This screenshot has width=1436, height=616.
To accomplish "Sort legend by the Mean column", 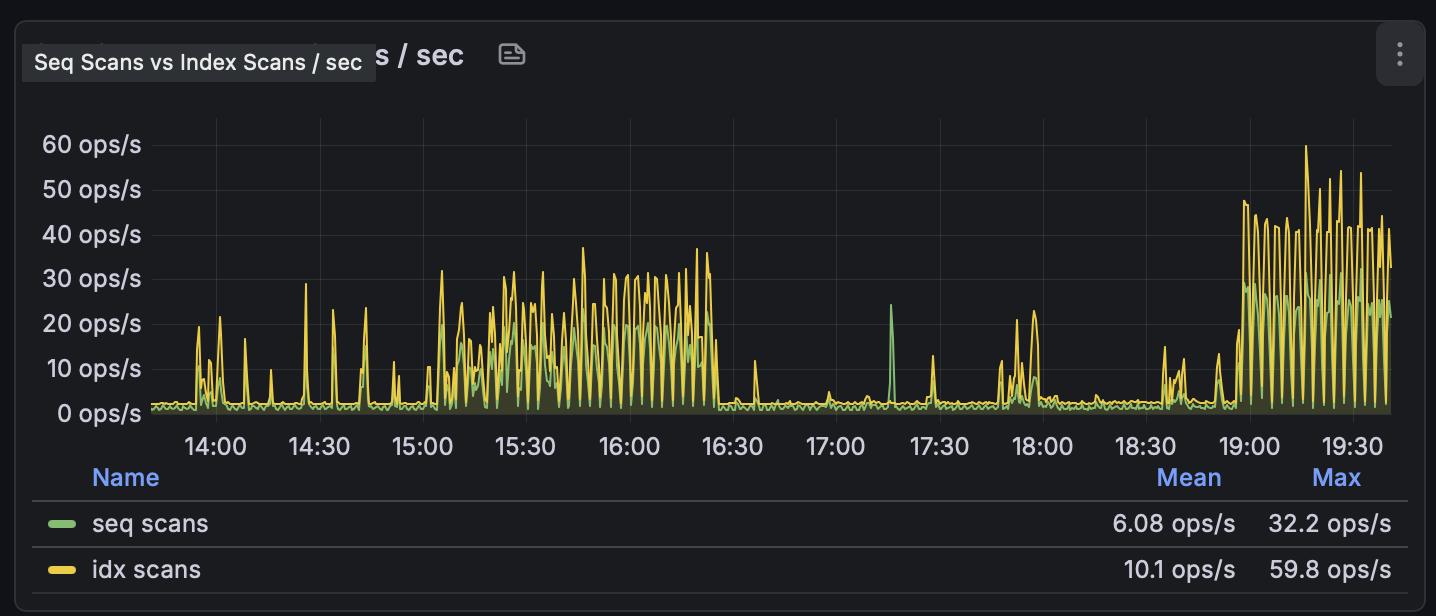I will coord(1188,478).
